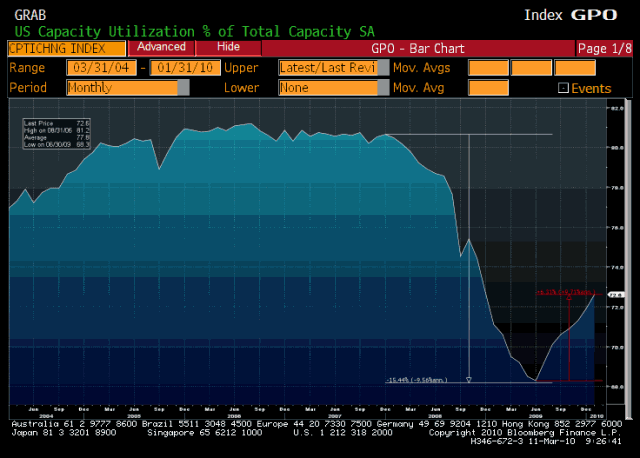This screenshot has height=458, width=640.
Task: Toggle the Events checkbox
Action: pyautogui.click(x=562, y=88)
